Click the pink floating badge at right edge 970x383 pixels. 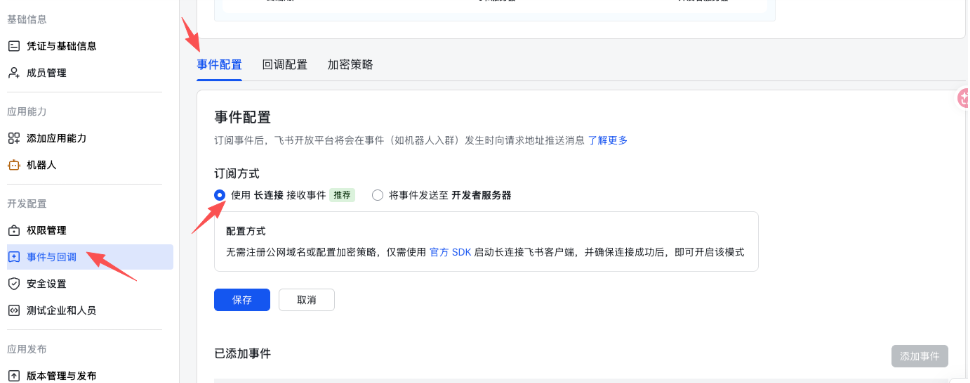[x=963, y=97]
